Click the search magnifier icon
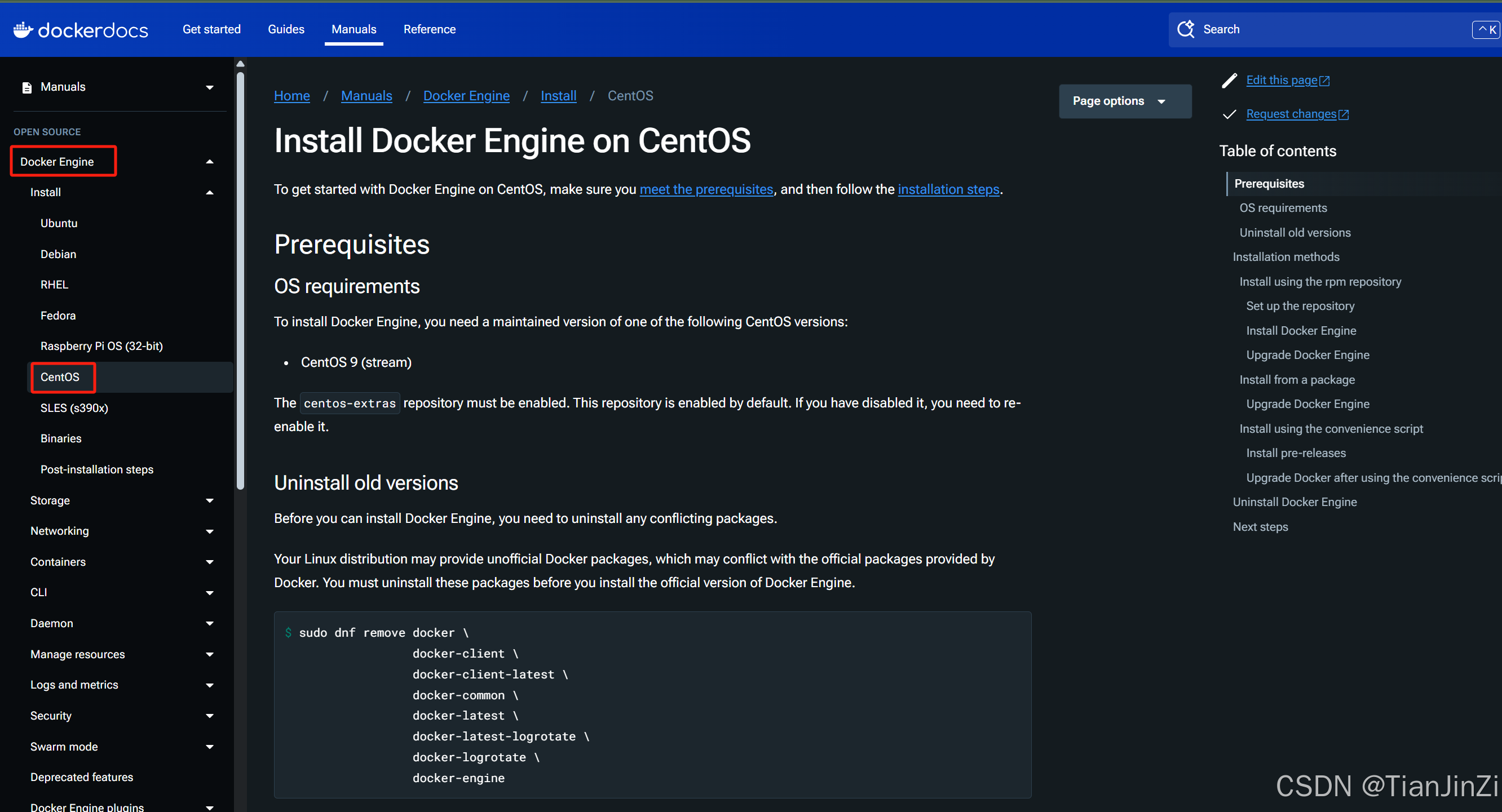Viewport: 1502px width, 812px height. point(1185,29)
